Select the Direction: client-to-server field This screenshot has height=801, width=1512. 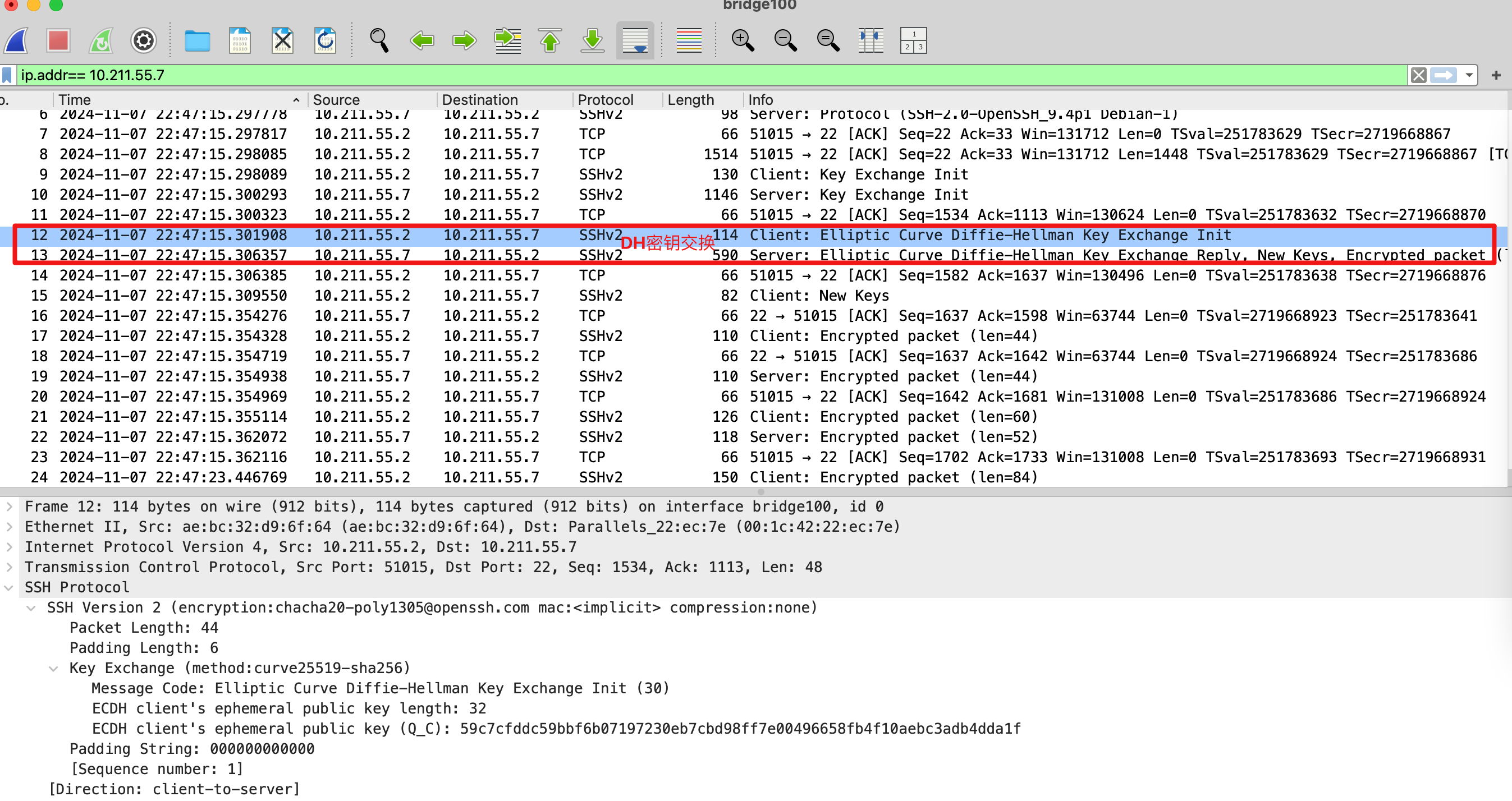175,789
